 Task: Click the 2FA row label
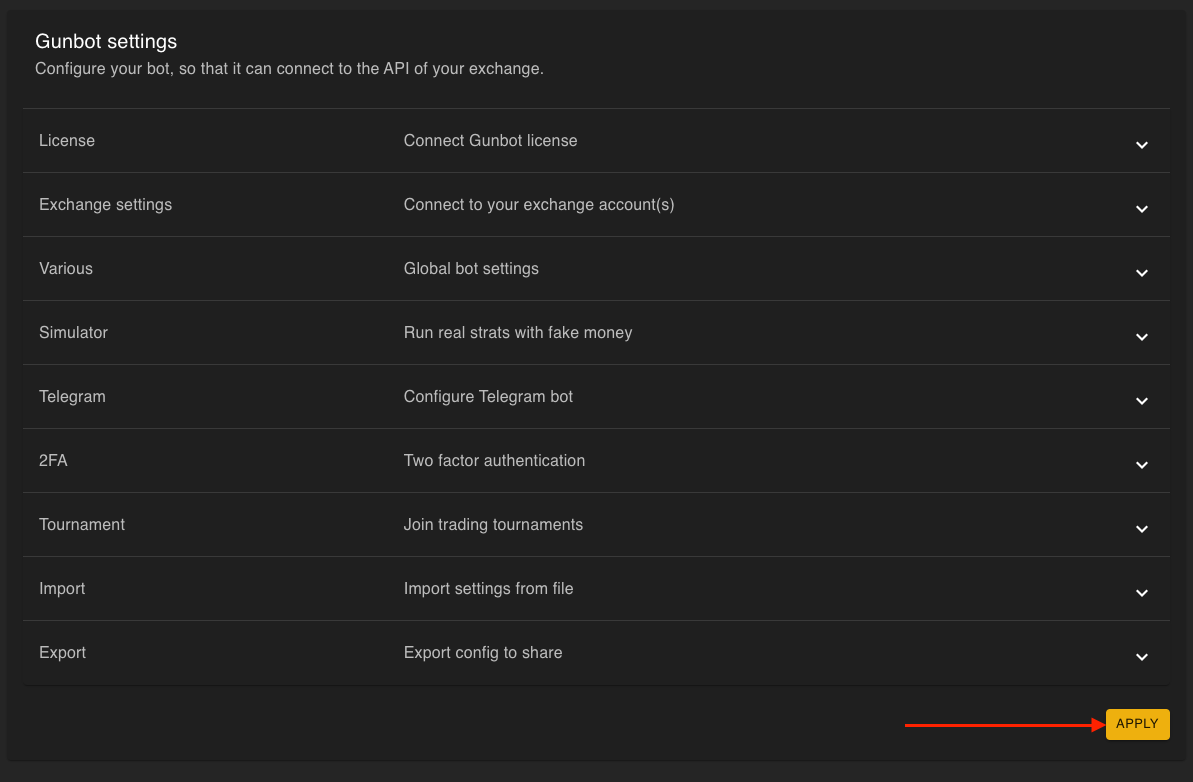53,460
